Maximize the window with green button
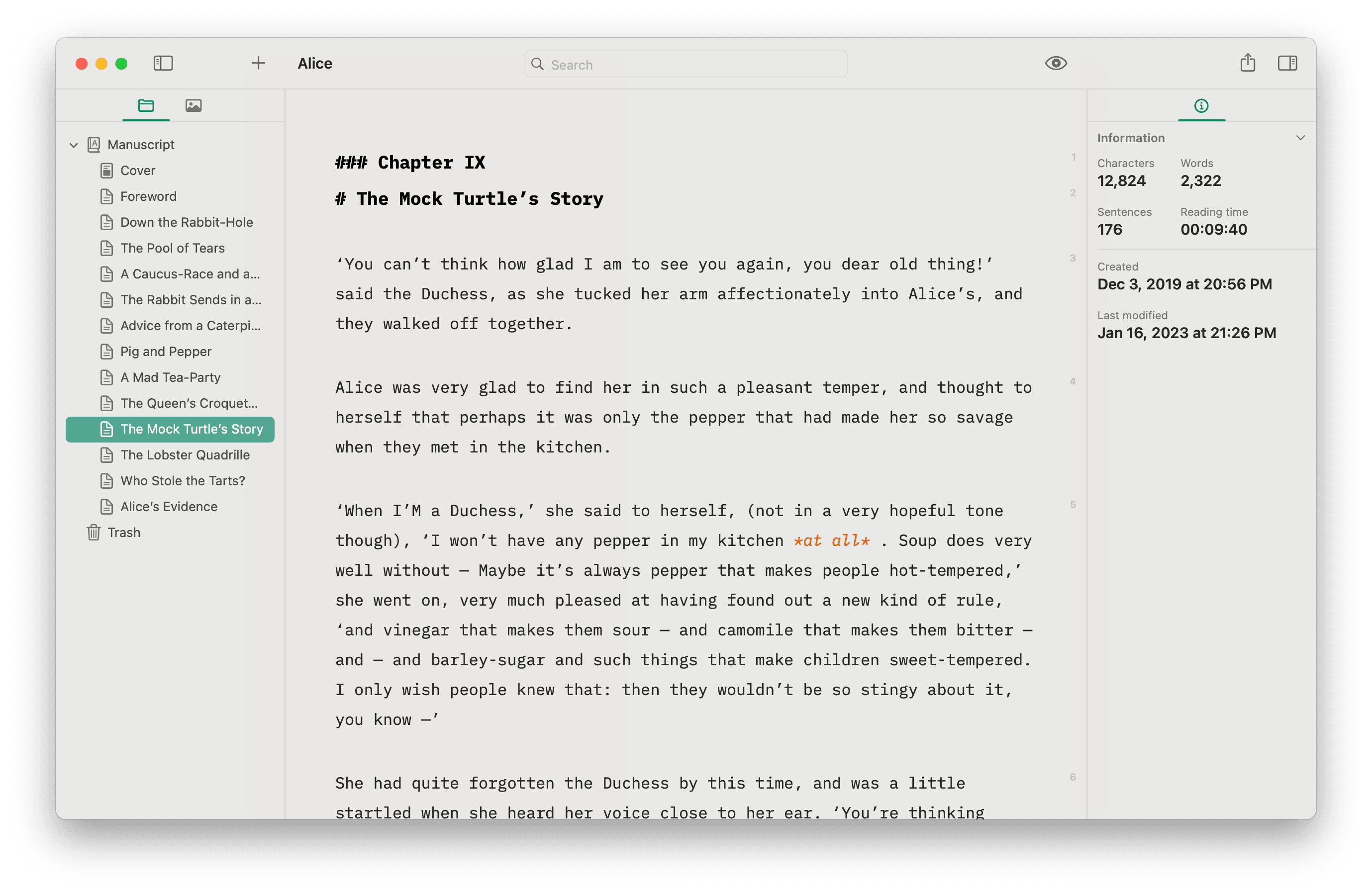Image resolution: width=1372 pixels, height=893 pixels. 122,63
